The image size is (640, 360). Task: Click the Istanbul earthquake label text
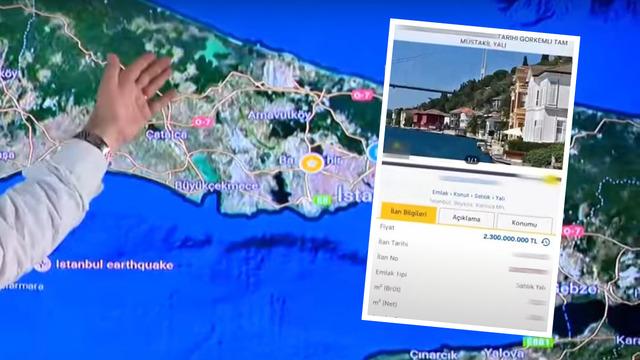tap(115, 265)
